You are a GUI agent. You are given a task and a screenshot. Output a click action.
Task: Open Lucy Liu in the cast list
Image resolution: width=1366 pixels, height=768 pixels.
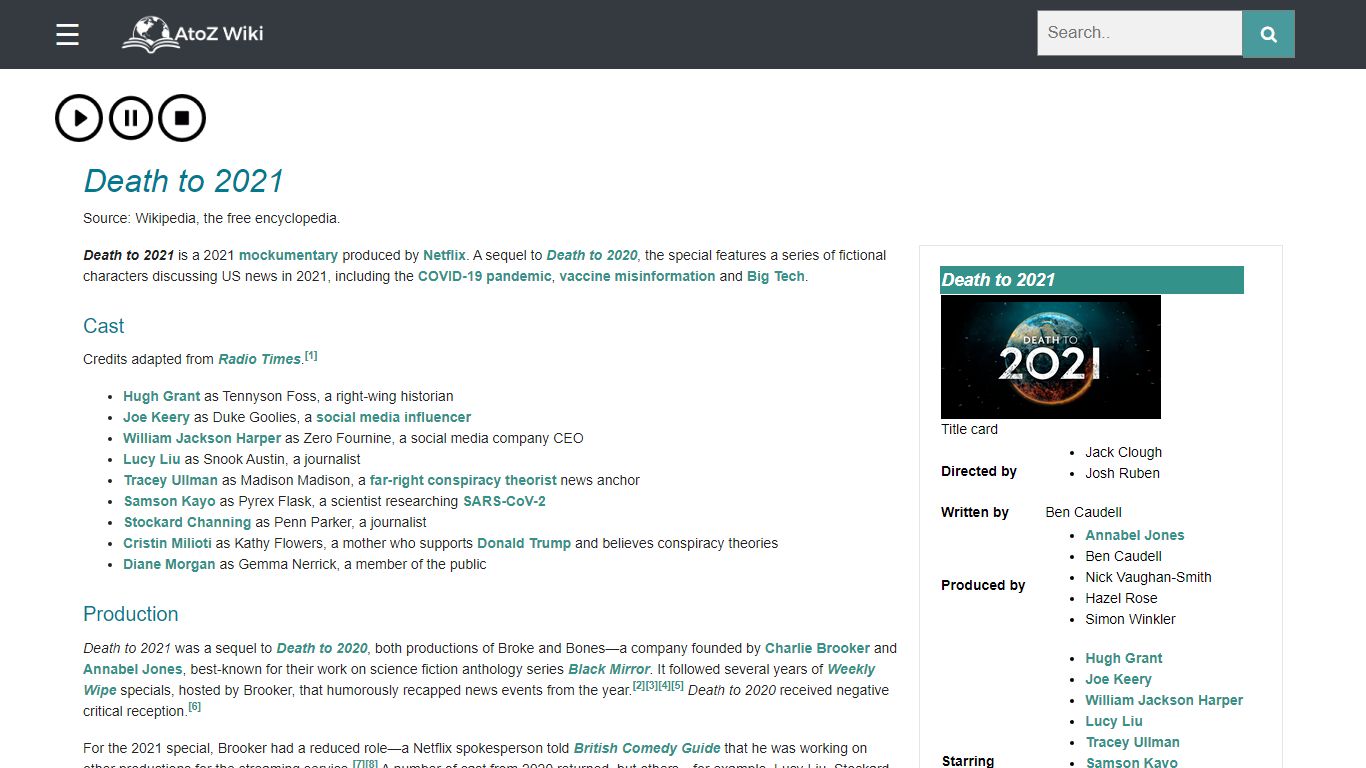[152, 459]
